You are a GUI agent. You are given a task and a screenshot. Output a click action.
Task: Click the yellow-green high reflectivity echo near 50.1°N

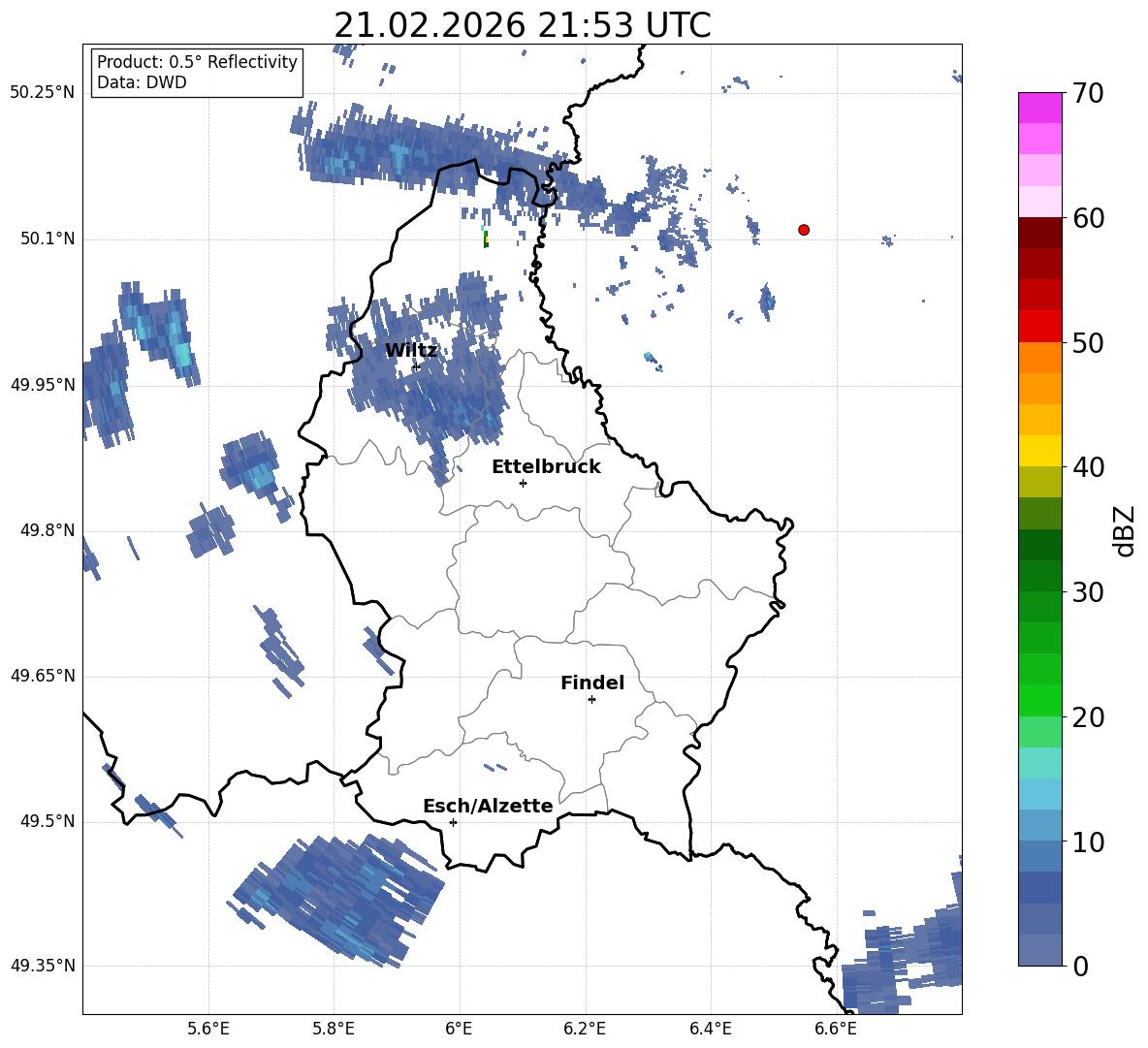click(x=486, y=238)
